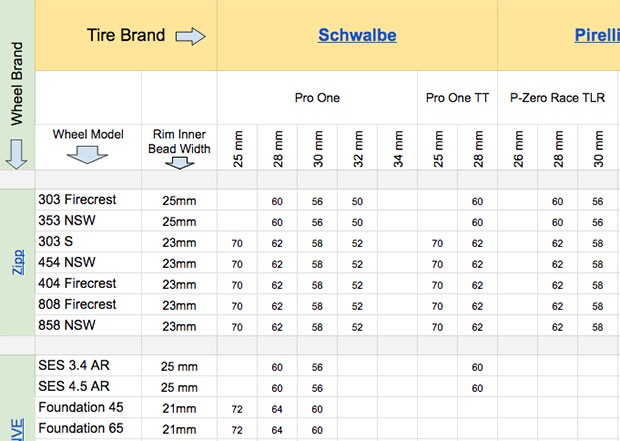Viewport: 620px width, 441px height.
Task: Click the 858 NSW wheel model cell
Action: [70, 325]
